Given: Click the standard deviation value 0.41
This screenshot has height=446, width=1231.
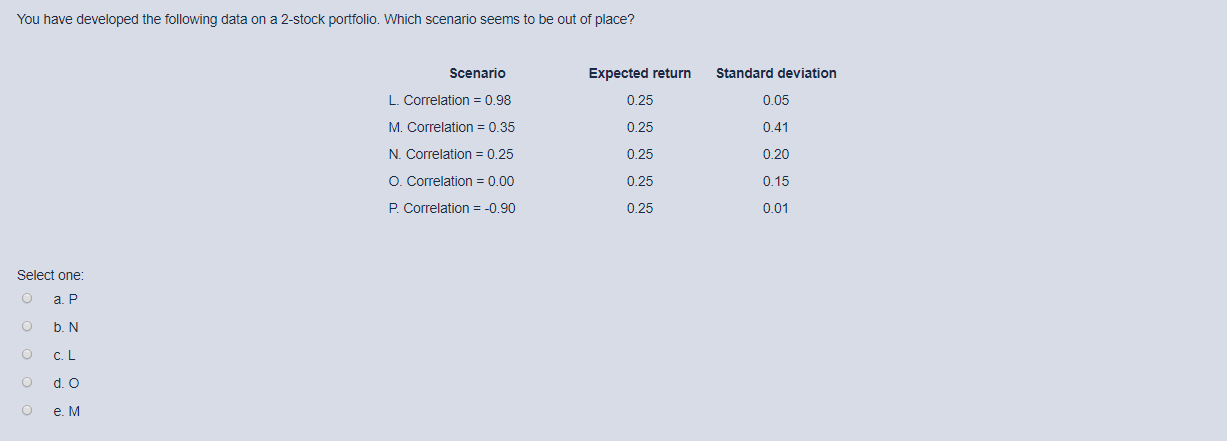Looking at the screenshot, I should pos(775,127).
